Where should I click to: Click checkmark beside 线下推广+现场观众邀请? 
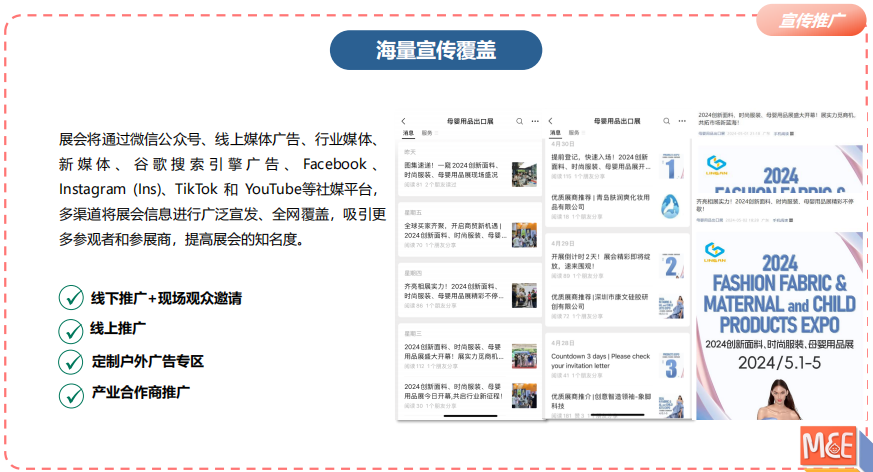(x=71, y=297)
